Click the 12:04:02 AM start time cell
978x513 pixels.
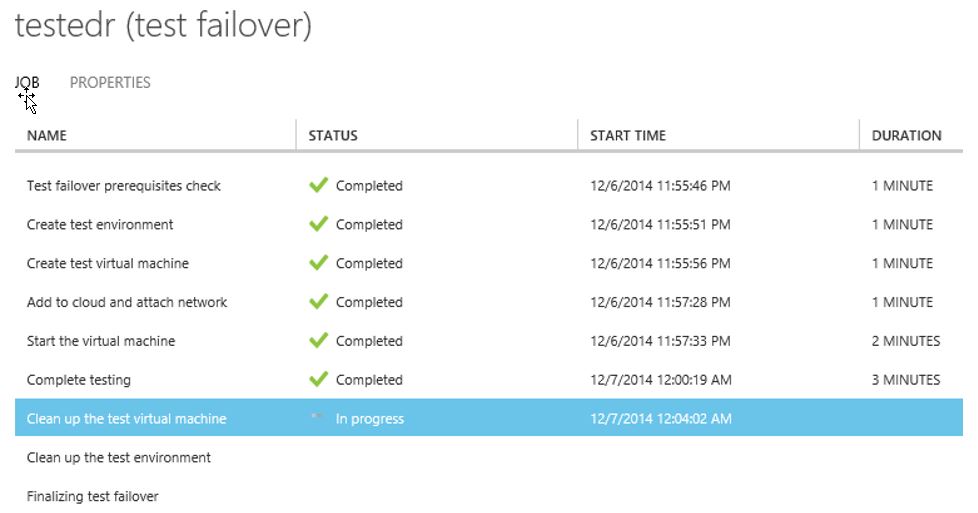[x=661, y=418]
